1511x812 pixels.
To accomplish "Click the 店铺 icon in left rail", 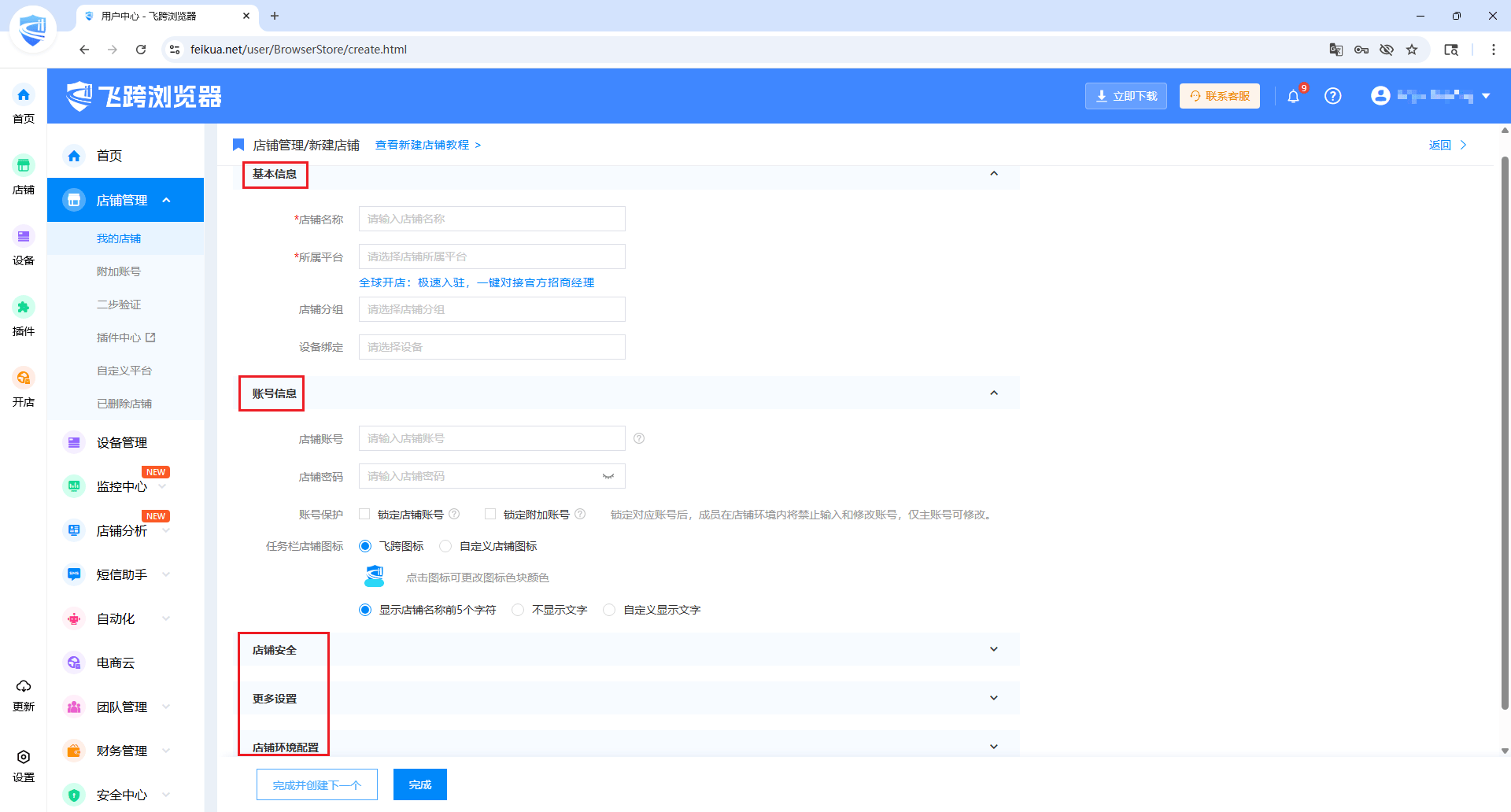I will point(24,166).
